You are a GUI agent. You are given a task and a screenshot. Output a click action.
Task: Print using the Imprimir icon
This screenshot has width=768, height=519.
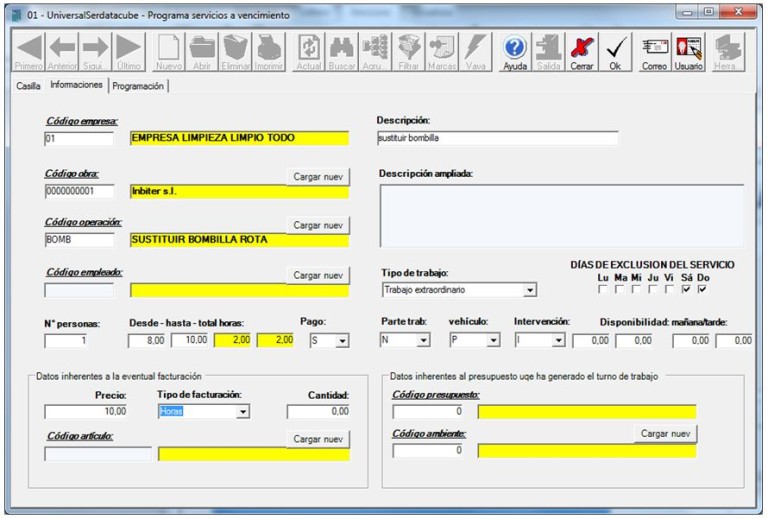(x=269, y=52)
